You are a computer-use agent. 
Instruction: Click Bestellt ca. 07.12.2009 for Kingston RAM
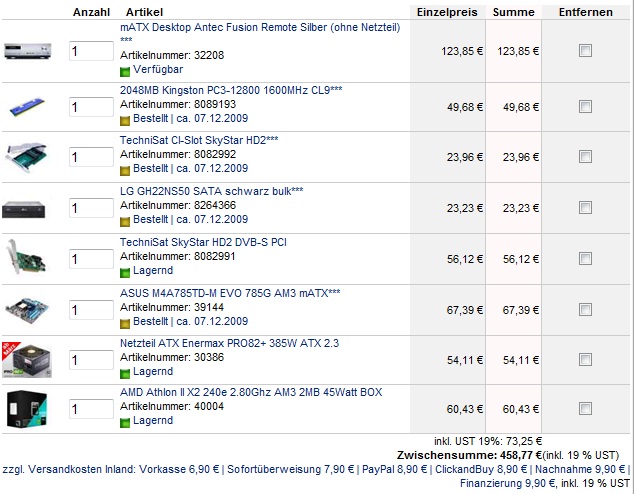[190, 118]
